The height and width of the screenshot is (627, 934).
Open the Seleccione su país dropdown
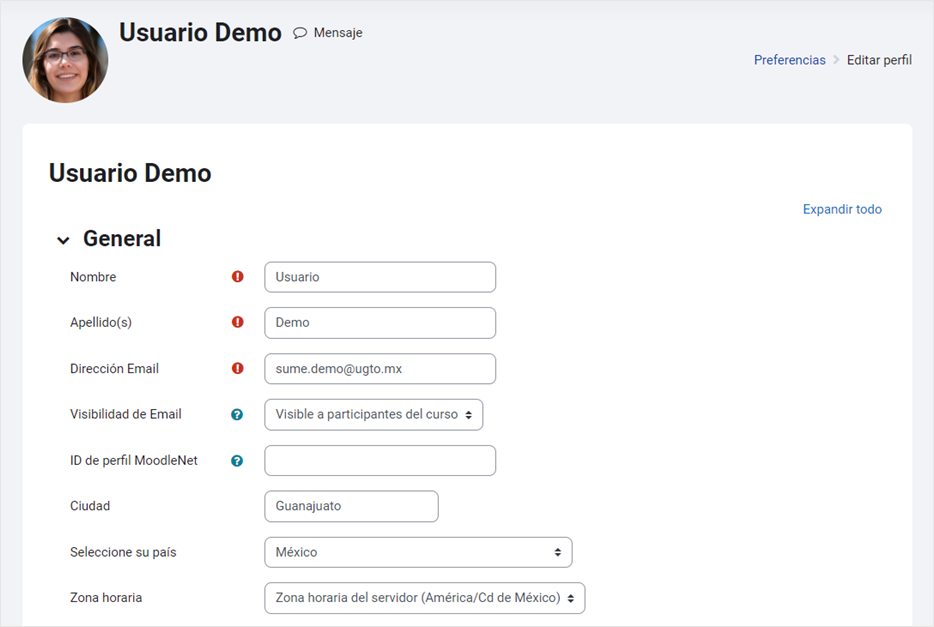click(418, 552)
